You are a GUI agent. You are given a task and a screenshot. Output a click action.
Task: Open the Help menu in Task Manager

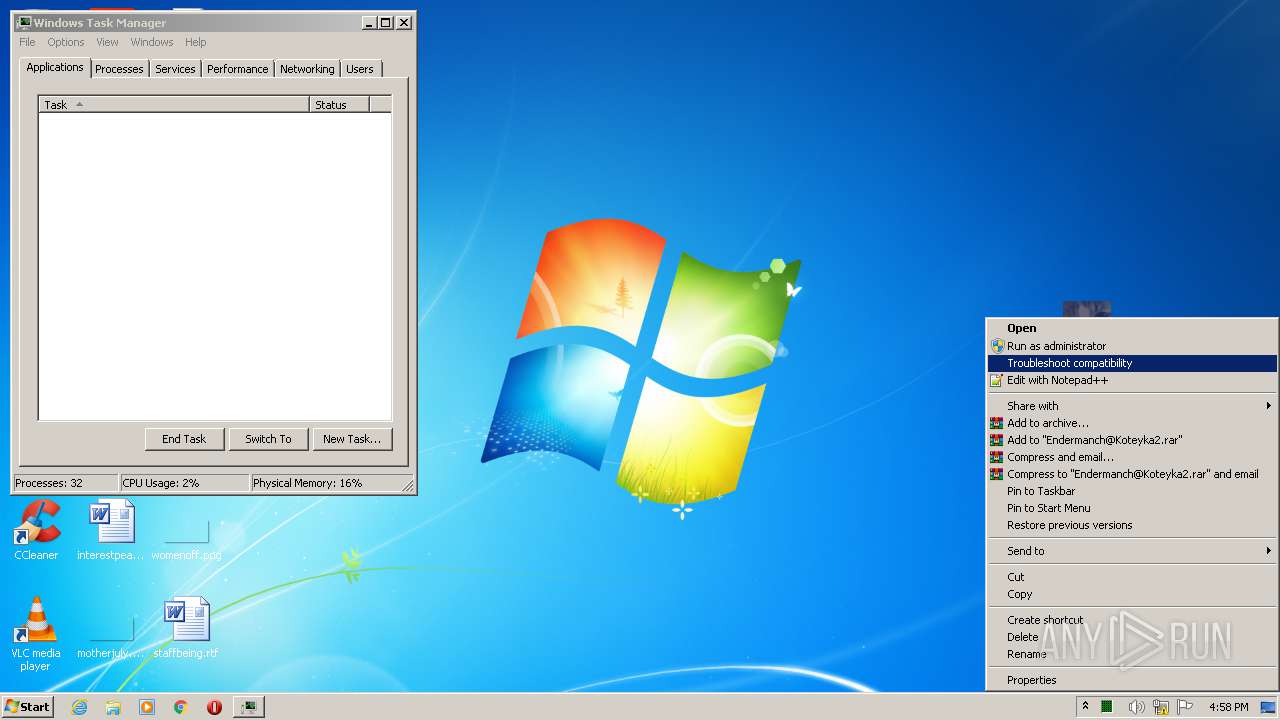(196, 42)
